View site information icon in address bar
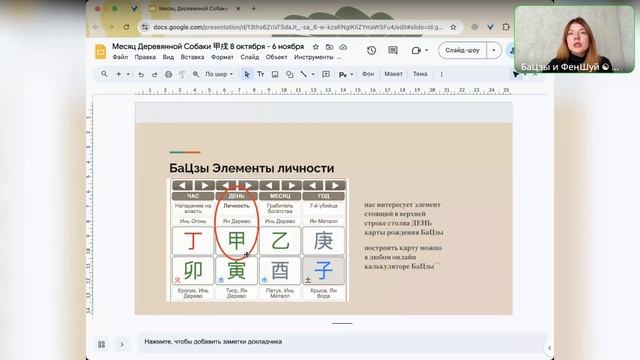This screenshot has width=640, height=360. pyautogui.click(x=144, y=27)
